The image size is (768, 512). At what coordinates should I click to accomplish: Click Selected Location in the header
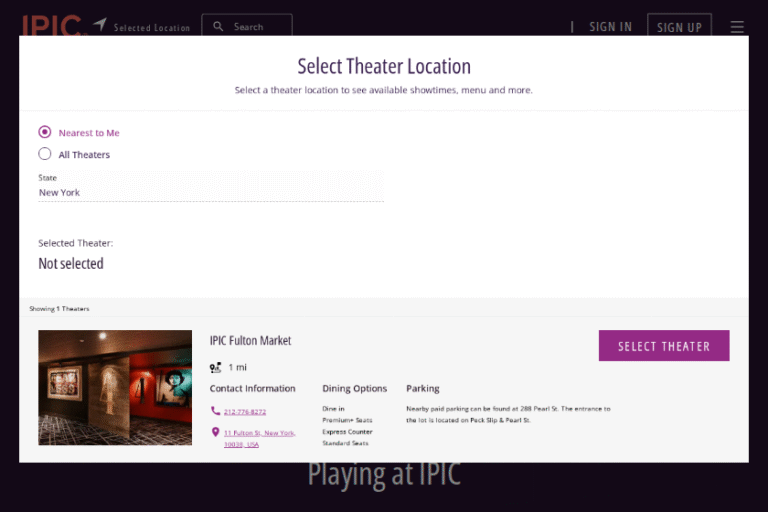(151, 28)
